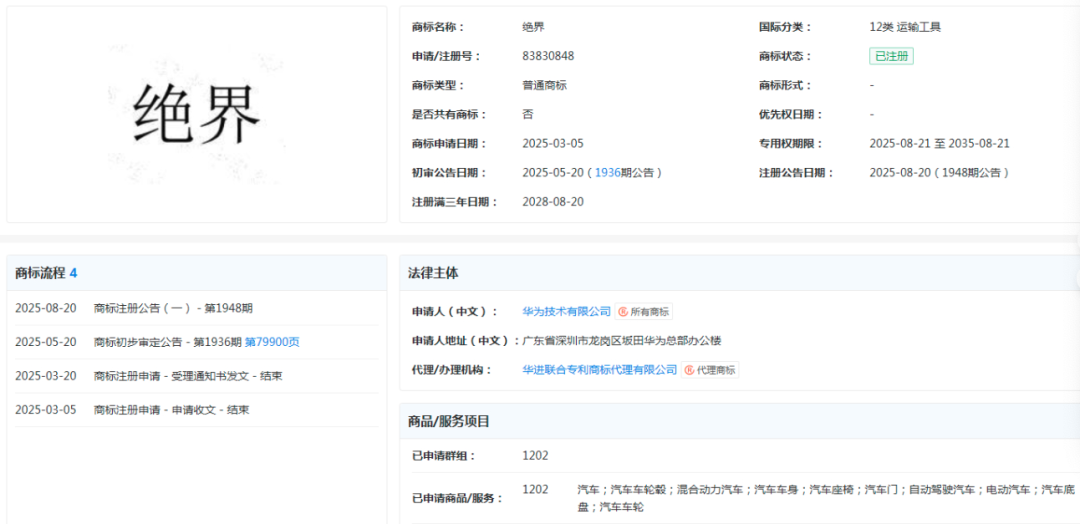
Task: Click the 2025-03-20 受理通知书发文 entry
Action: tap(188, 376)
